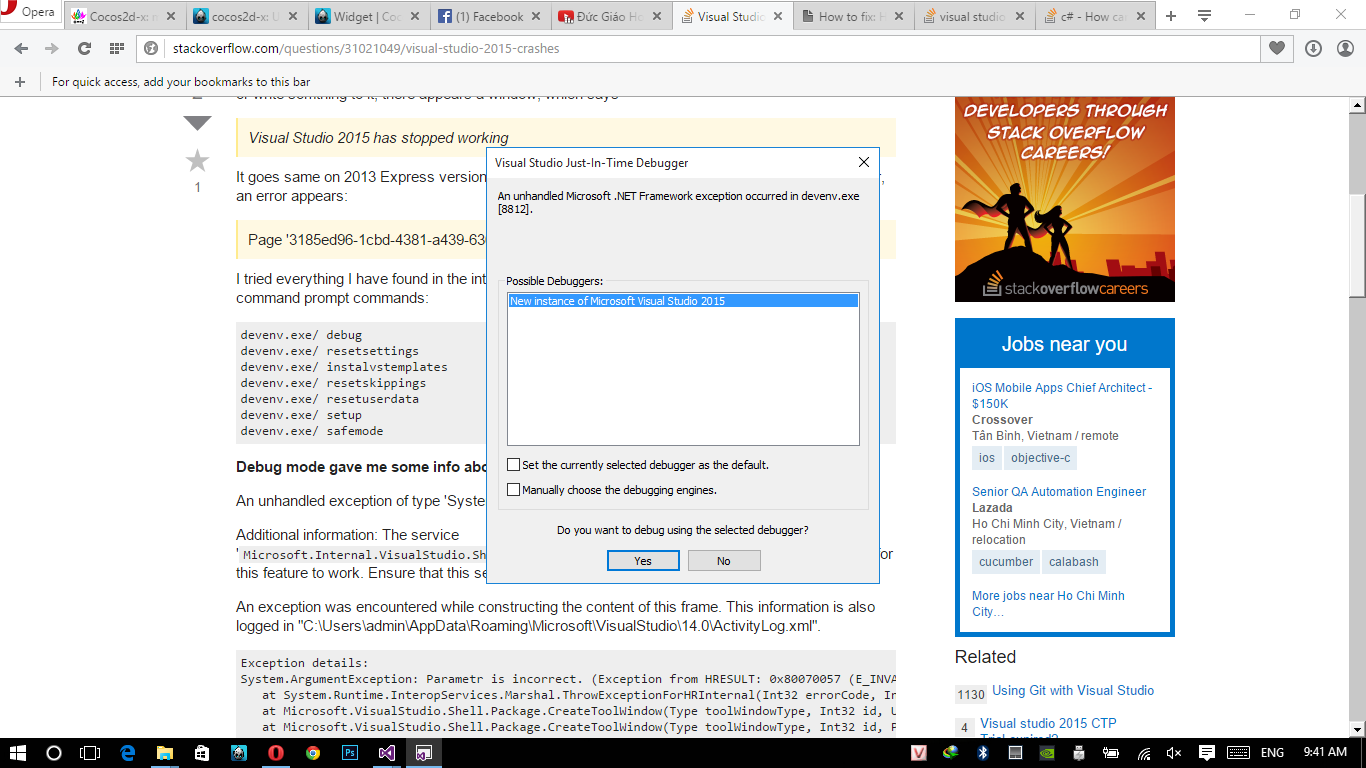Open the Wi-Fi network tray icon

coord(1144,753)
